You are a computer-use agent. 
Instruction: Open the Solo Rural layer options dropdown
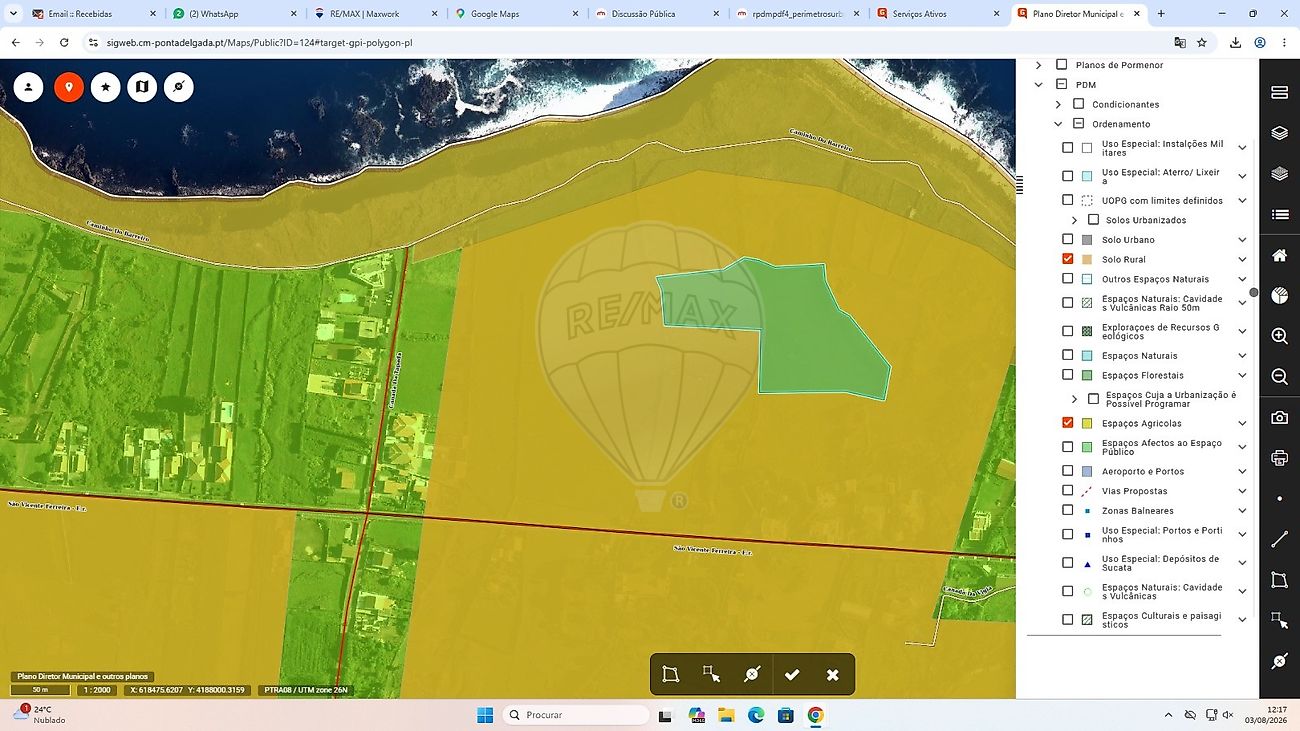point(1242,260)
